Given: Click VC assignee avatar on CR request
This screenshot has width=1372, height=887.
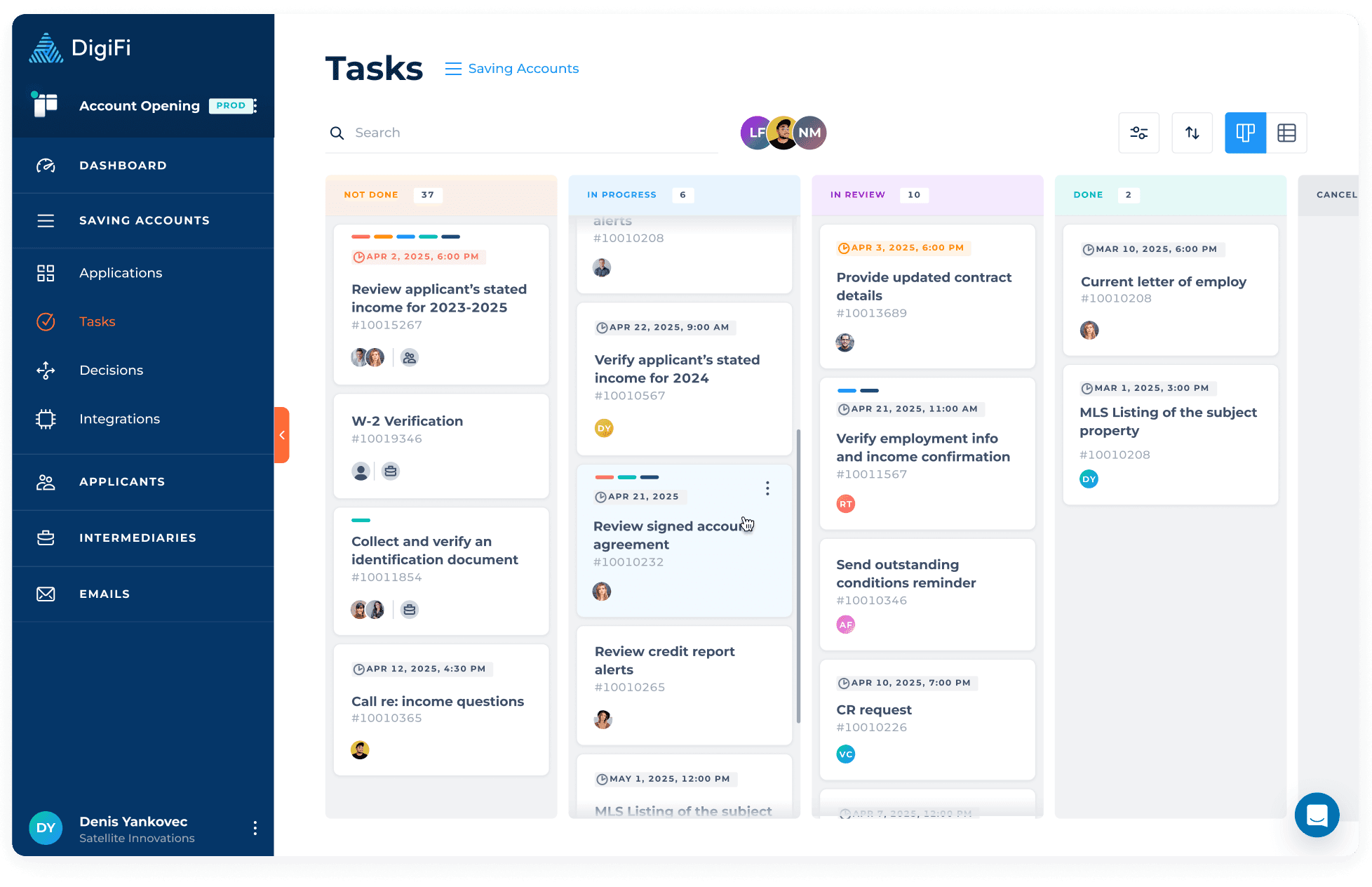Looking at the screenshot, I should click(846, 754).
